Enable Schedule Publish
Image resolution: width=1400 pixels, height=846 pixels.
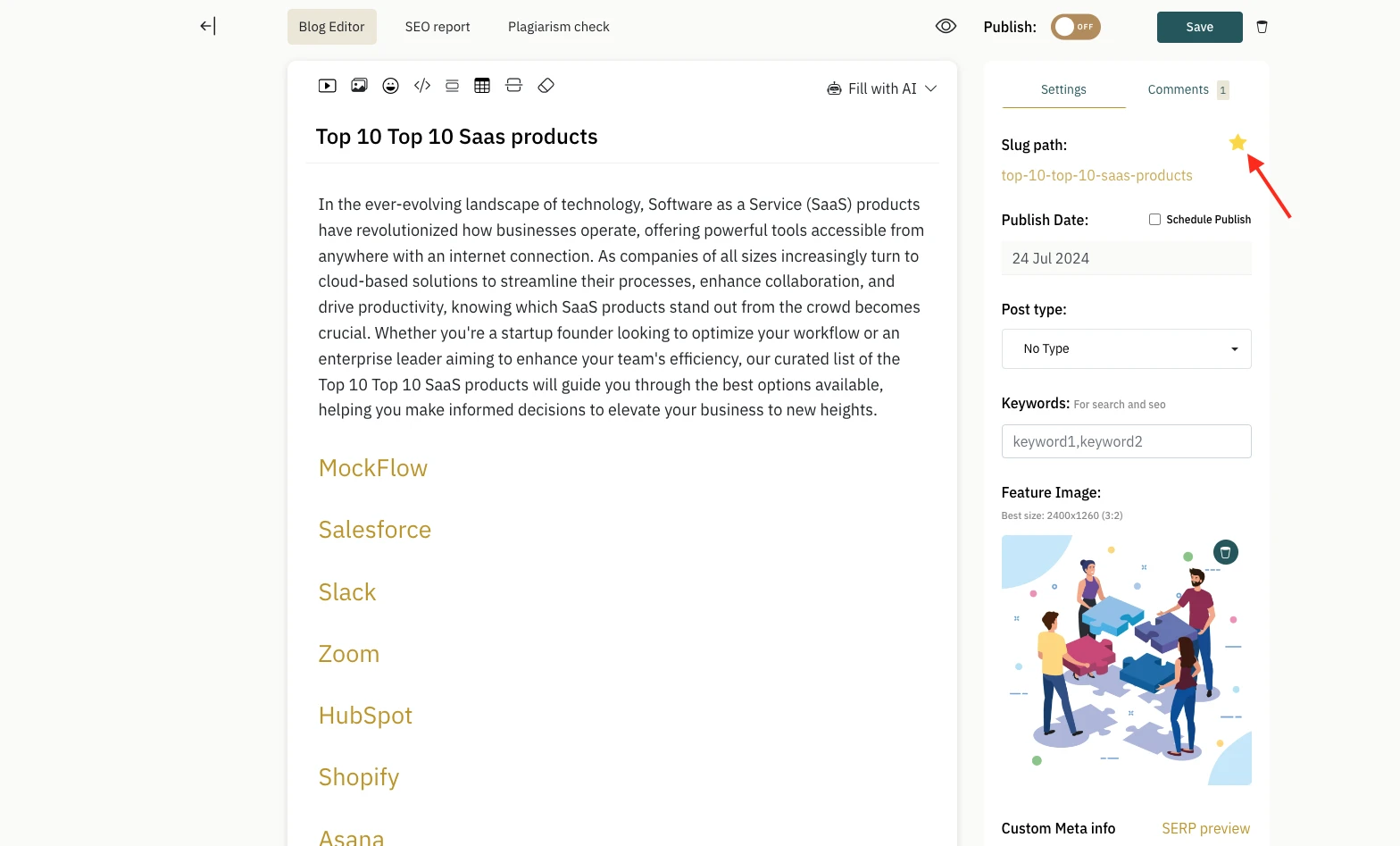pyautogui.click(x=1154, y=219)
